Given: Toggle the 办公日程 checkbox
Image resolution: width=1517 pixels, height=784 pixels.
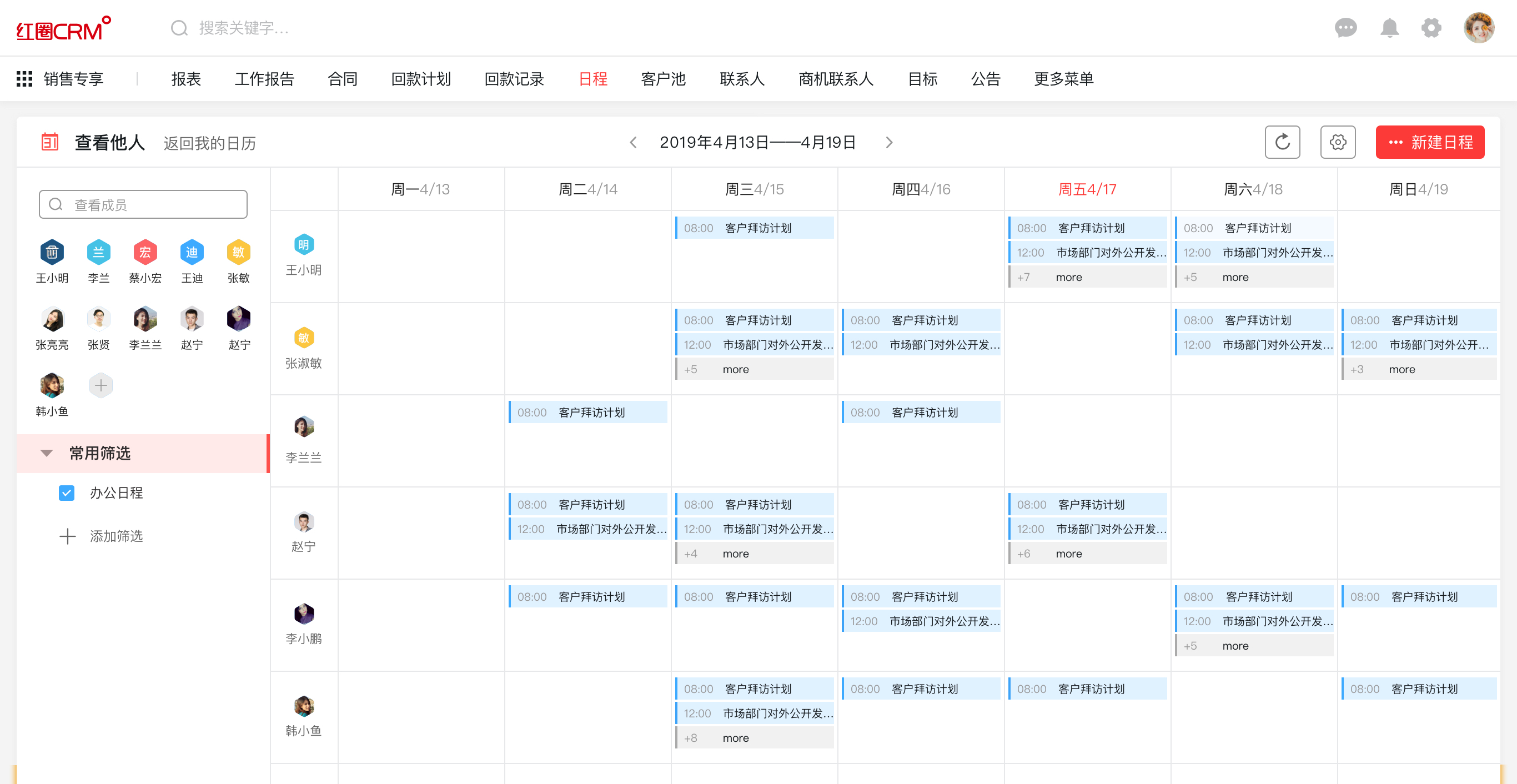Looking at the screenshot, I should (x=67, y=493).
